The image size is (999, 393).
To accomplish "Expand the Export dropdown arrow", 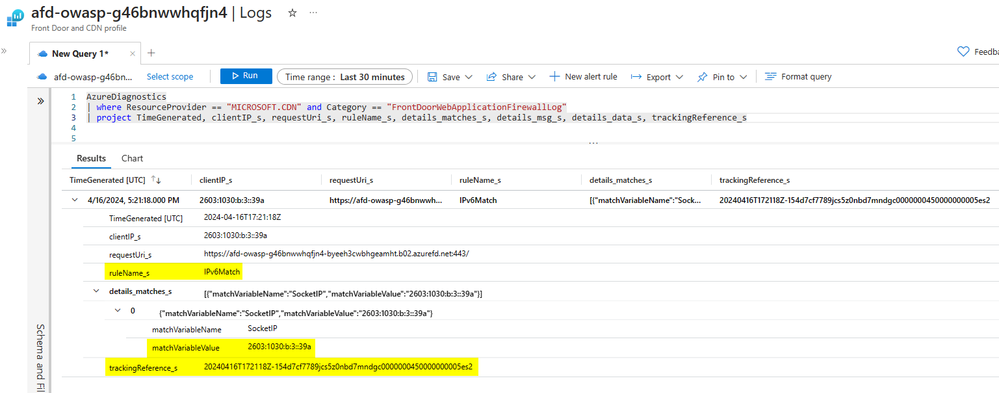I will pos(679,77).
